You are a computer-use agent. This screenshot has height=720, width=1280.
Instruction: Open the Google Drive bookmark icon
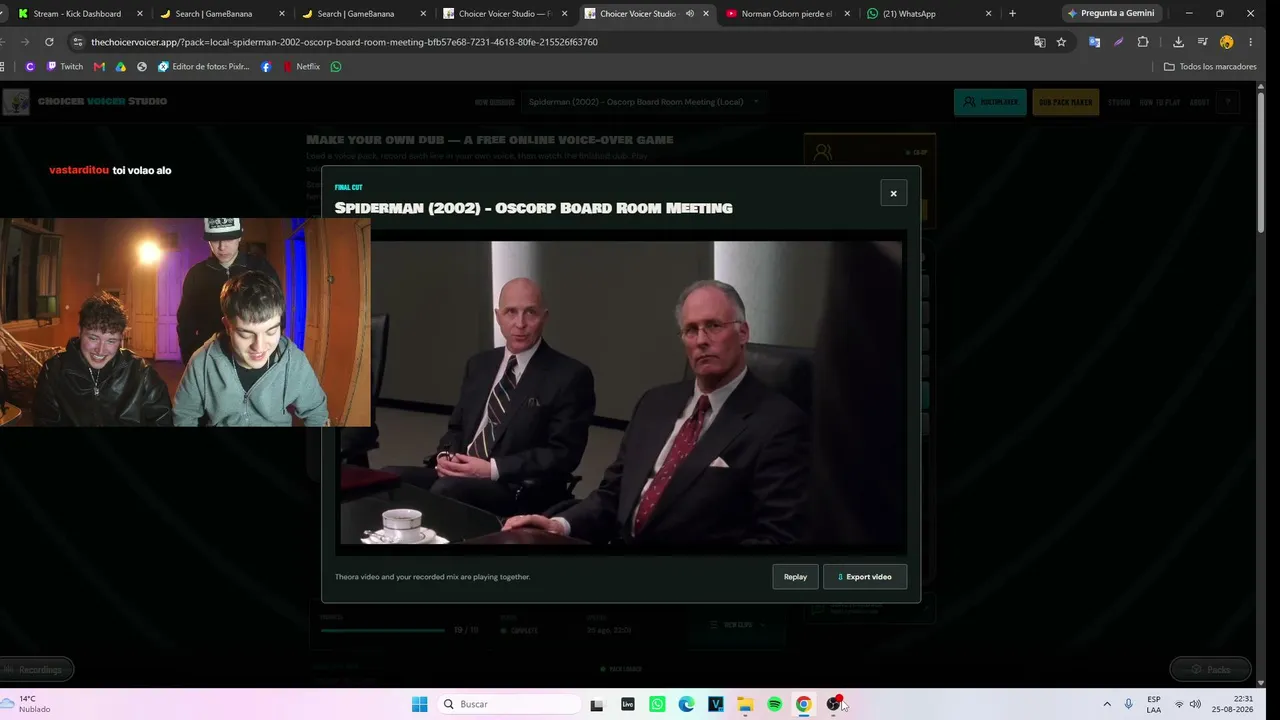tap(121, 67)
